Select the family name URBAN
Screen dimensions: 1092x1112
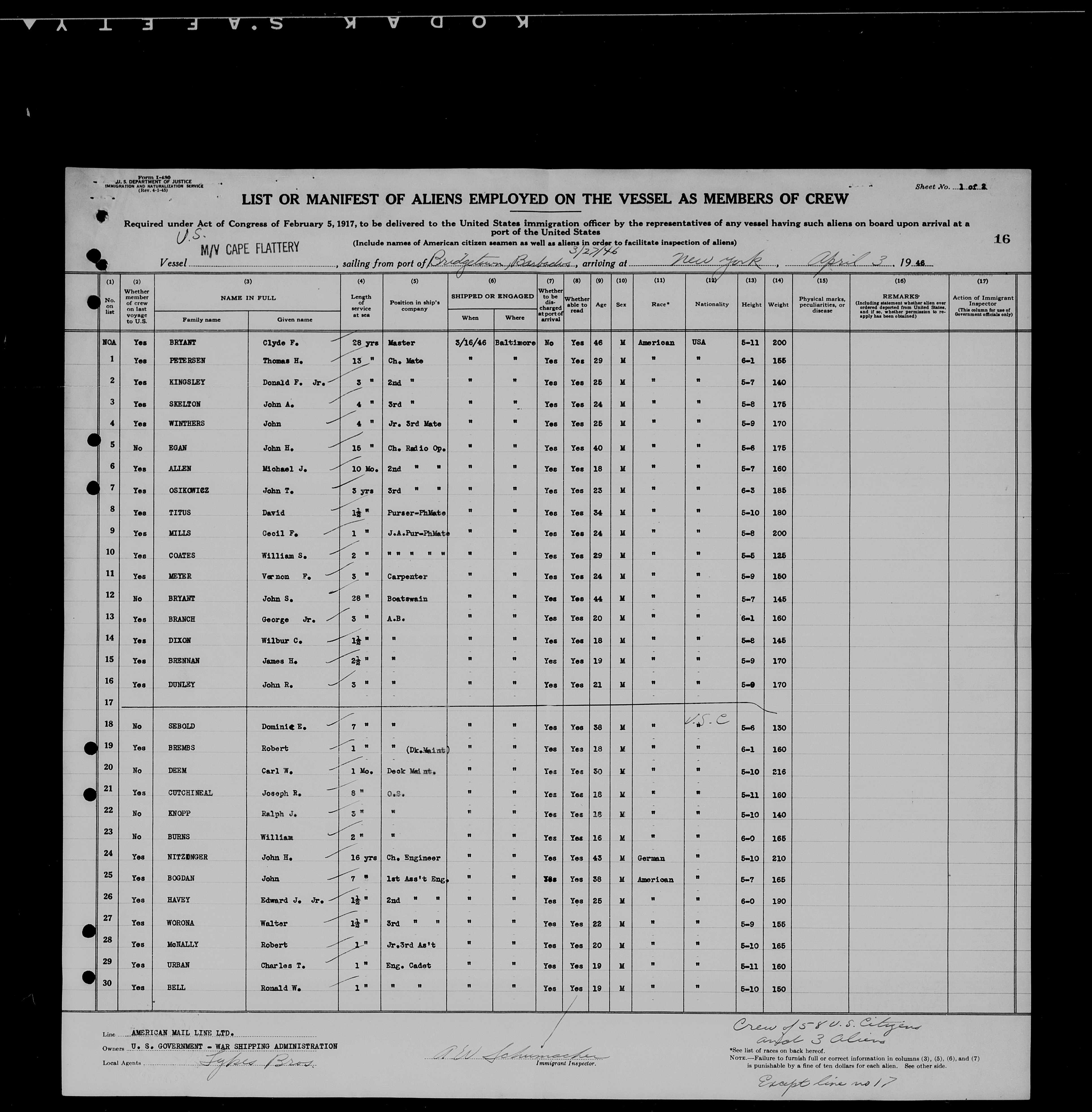(x=178, y=965)
